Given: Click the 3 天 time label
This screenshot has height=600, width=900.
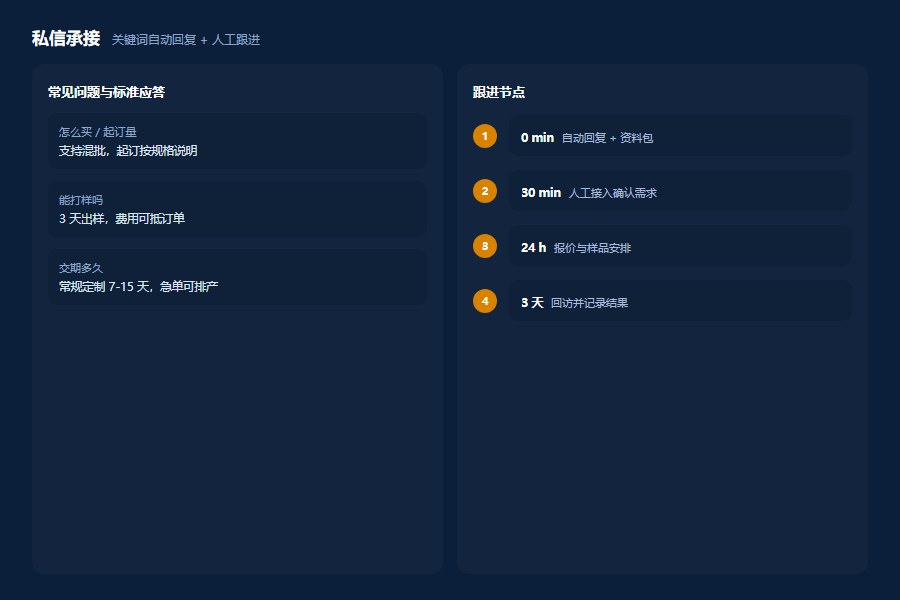Looking at the screenshot, I should point(532,303).
